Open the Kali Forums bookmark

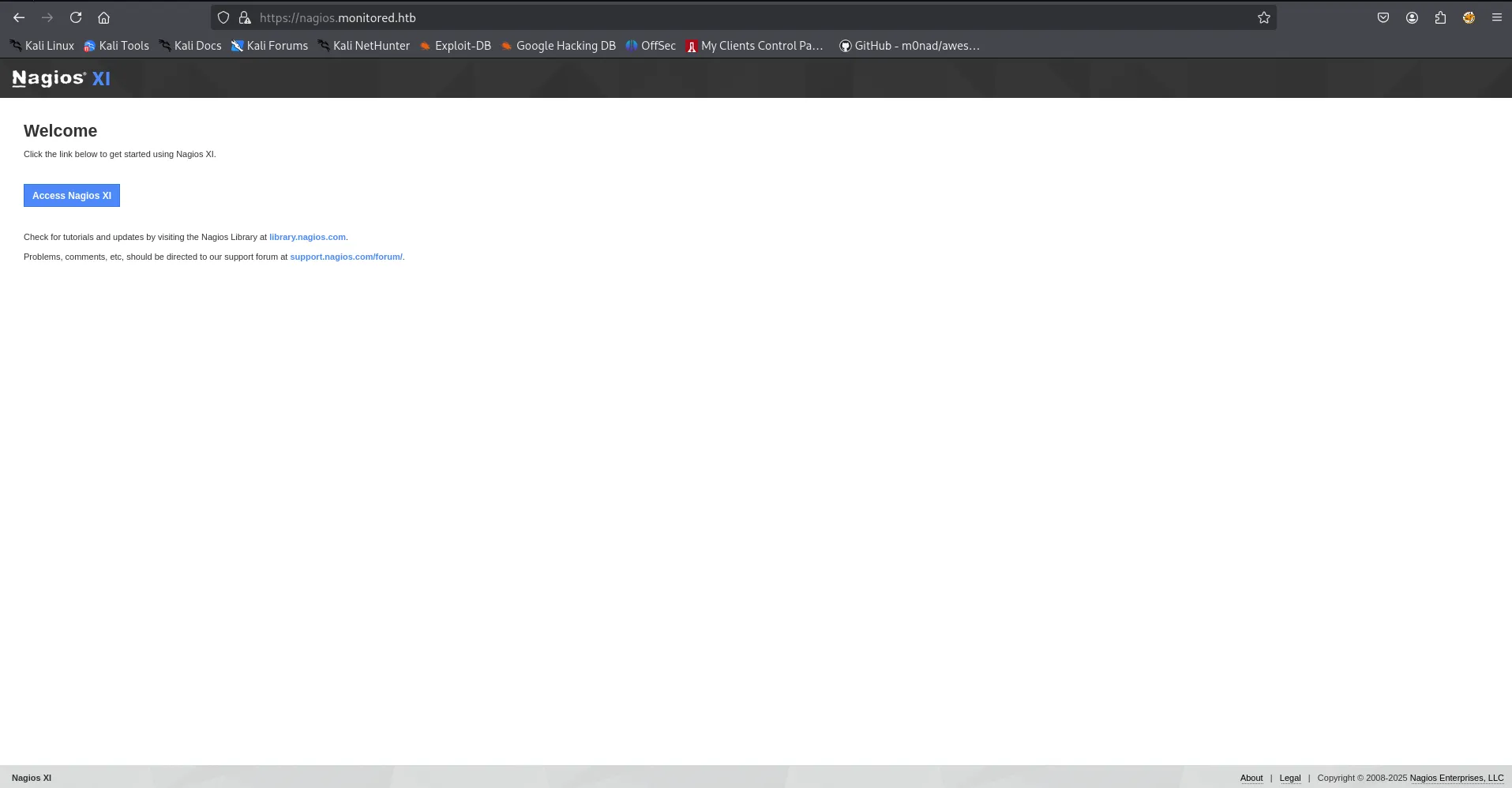click(269, 46)
